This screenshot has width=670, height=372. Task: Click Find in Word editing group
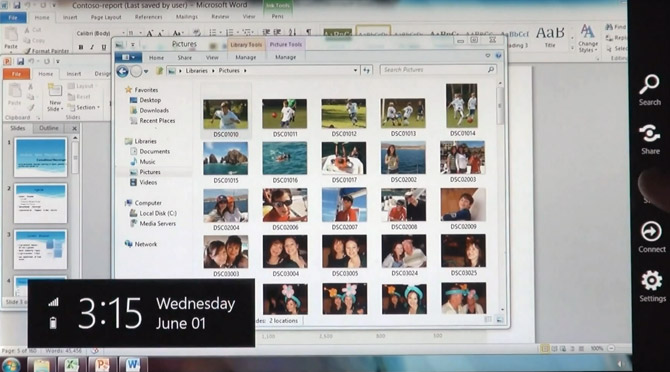click(x=615, y=27)
